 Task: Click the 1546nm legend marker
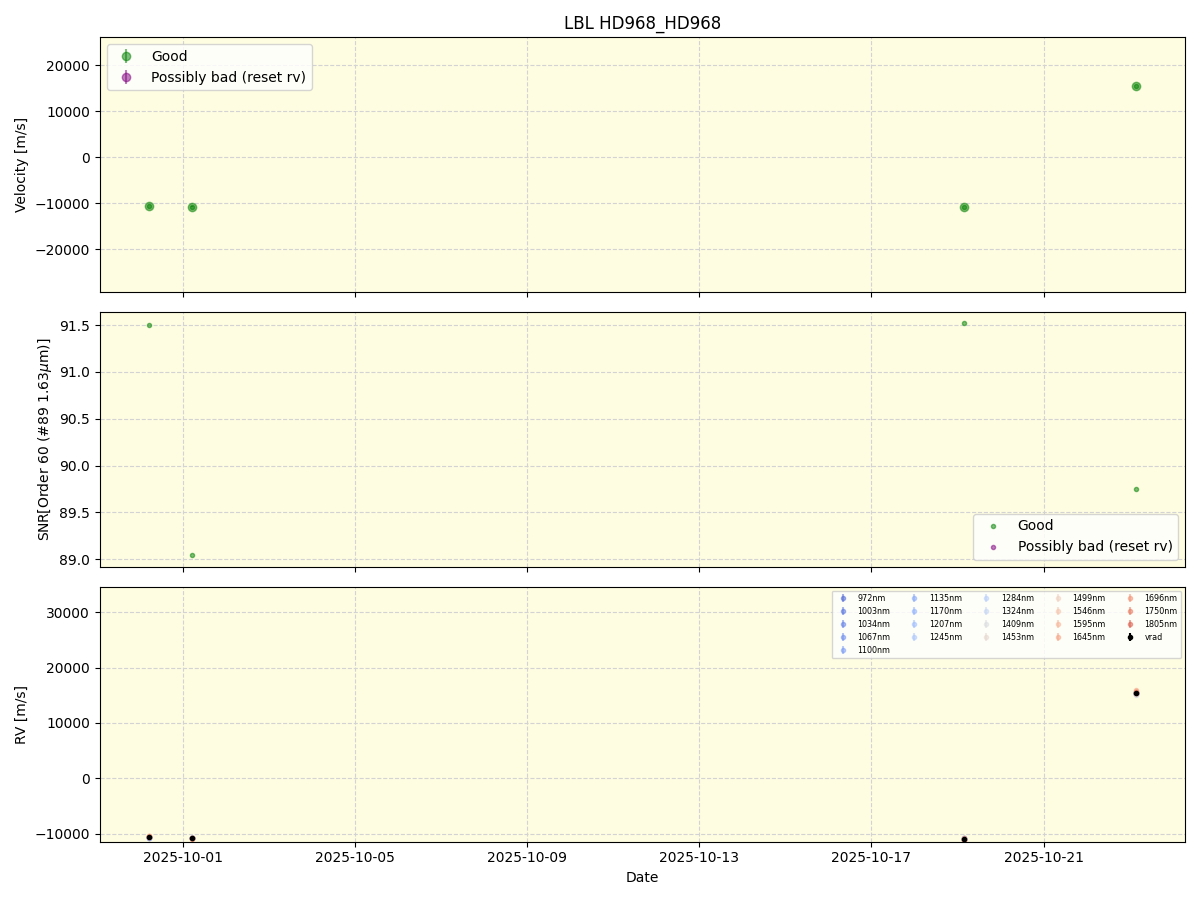(1058, 611)
